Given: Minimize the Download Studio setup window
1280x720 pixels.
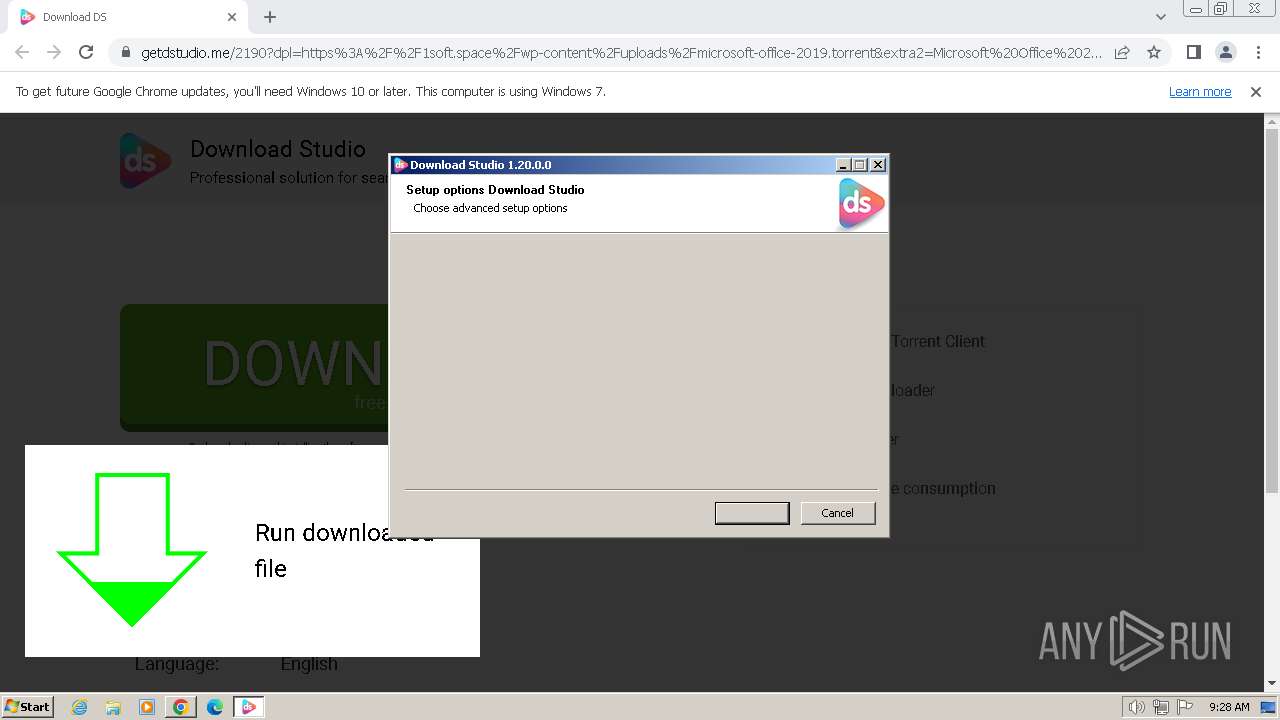Looking at the screenshot, I should tap(843, 165).
